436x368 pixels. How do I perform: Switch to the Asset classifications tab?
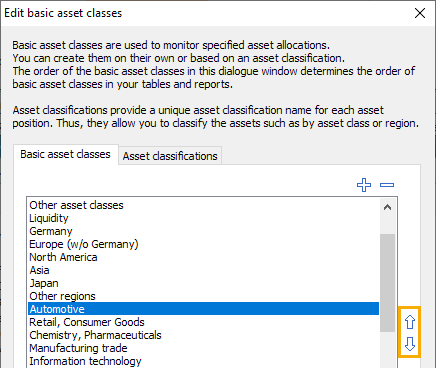[170, 156]
